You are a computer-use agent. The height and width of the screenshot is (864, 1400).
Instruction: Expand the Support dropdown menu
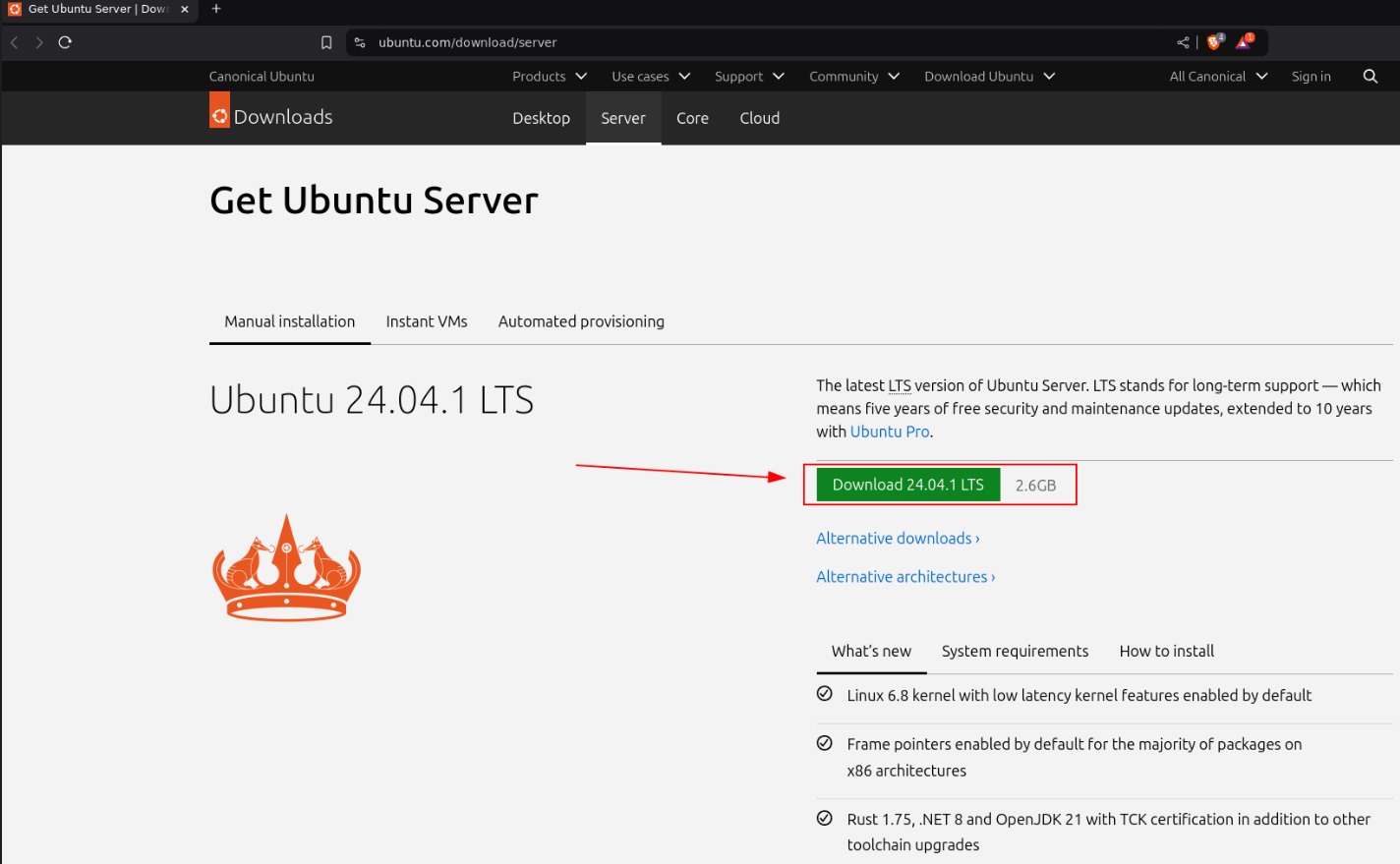[x=749, y=76]
